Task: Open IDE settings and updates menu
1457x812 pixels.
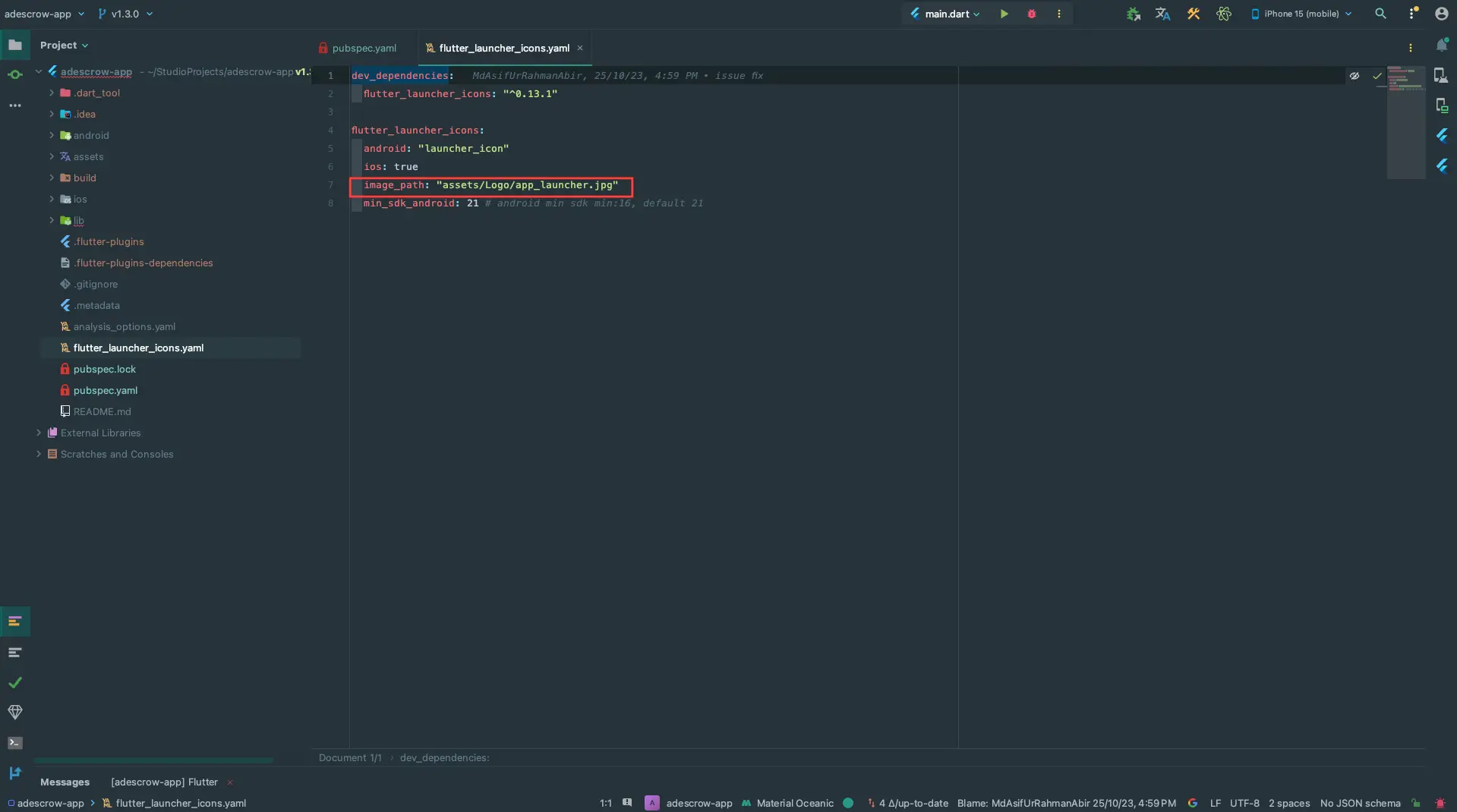Action: click(1412, 14)
